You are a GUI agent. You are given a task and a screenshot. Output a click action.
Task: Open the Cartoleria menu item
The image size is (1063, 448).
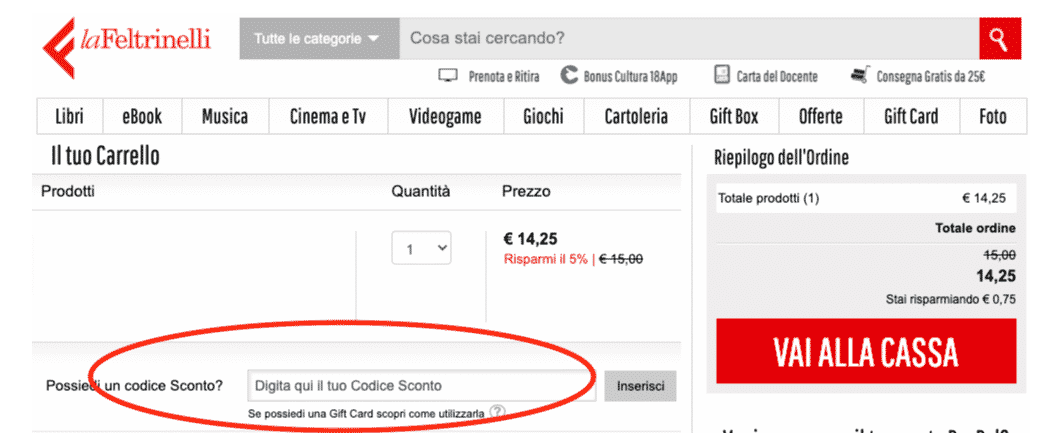pos(636,117)
